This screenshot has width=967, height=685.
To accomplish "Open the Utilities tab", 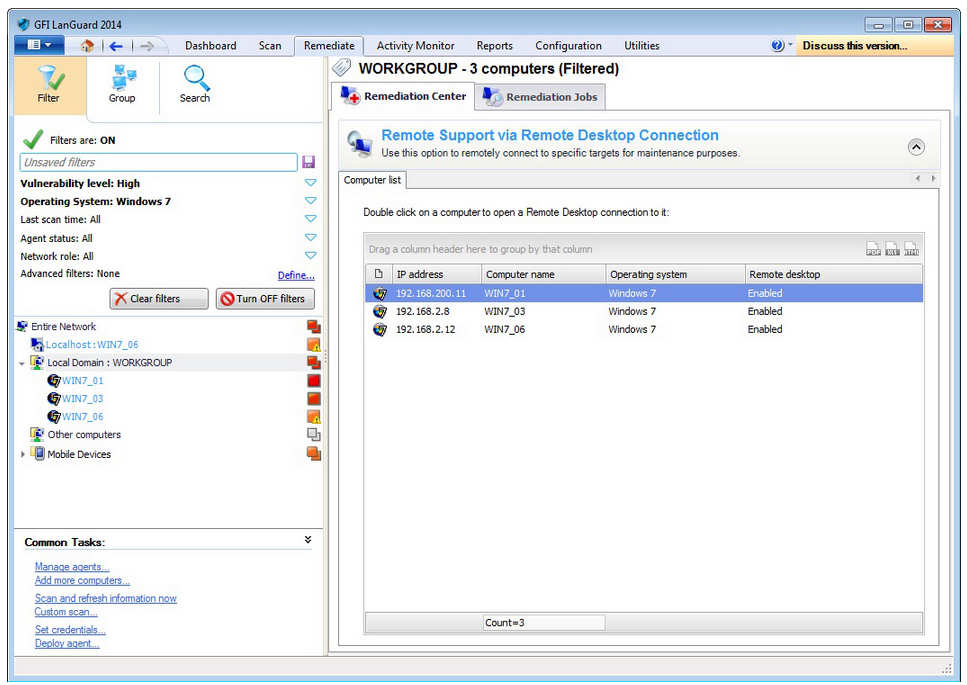I will 642,46.
